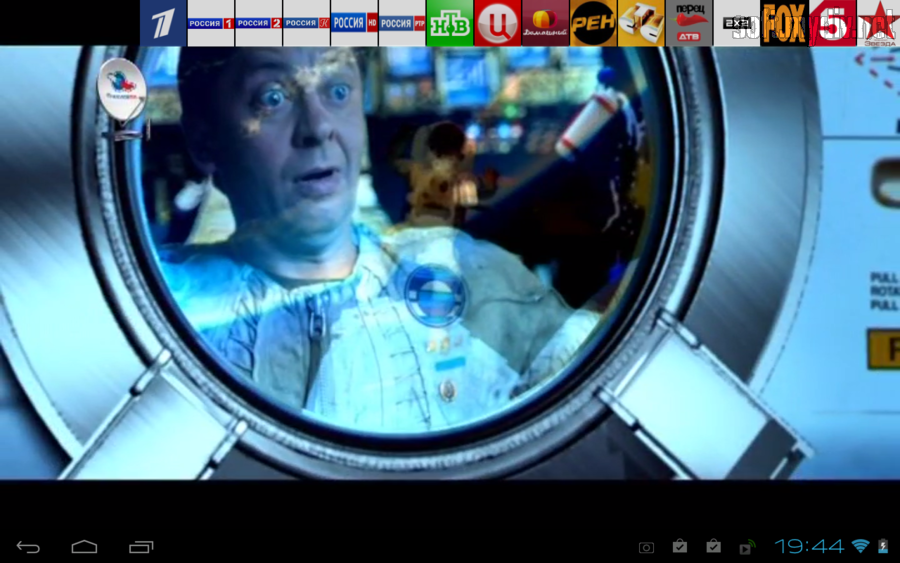
Task: Open the FOX channel
Action: [x=784, y=23]
